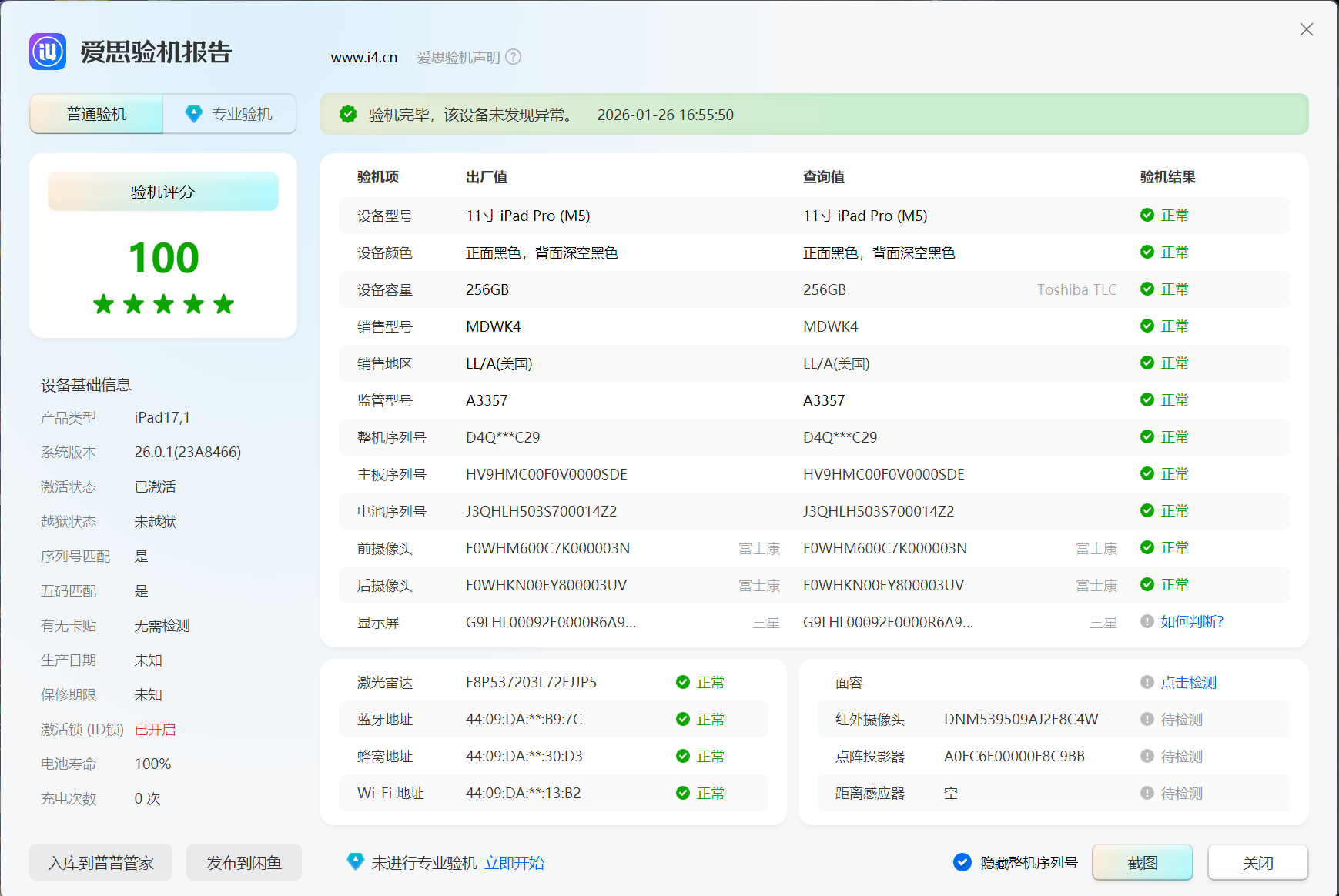Toggle the 隐藏整机序列号 checkbox
The height and width of the screenshot is (896, 1339).
pos(962,862)
